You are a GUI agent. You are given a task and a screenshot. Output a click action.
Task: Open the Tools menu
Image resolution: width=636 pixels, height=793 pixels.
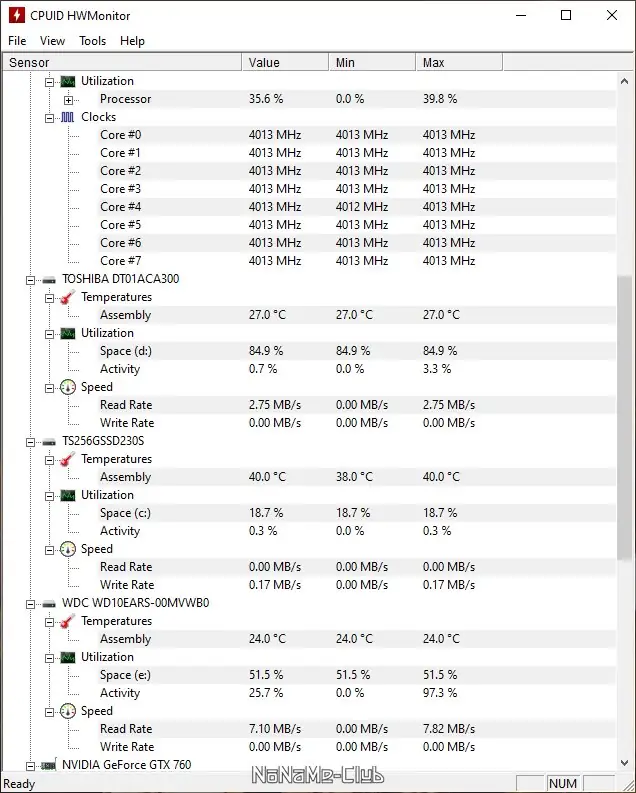click(x=93, y=41)
